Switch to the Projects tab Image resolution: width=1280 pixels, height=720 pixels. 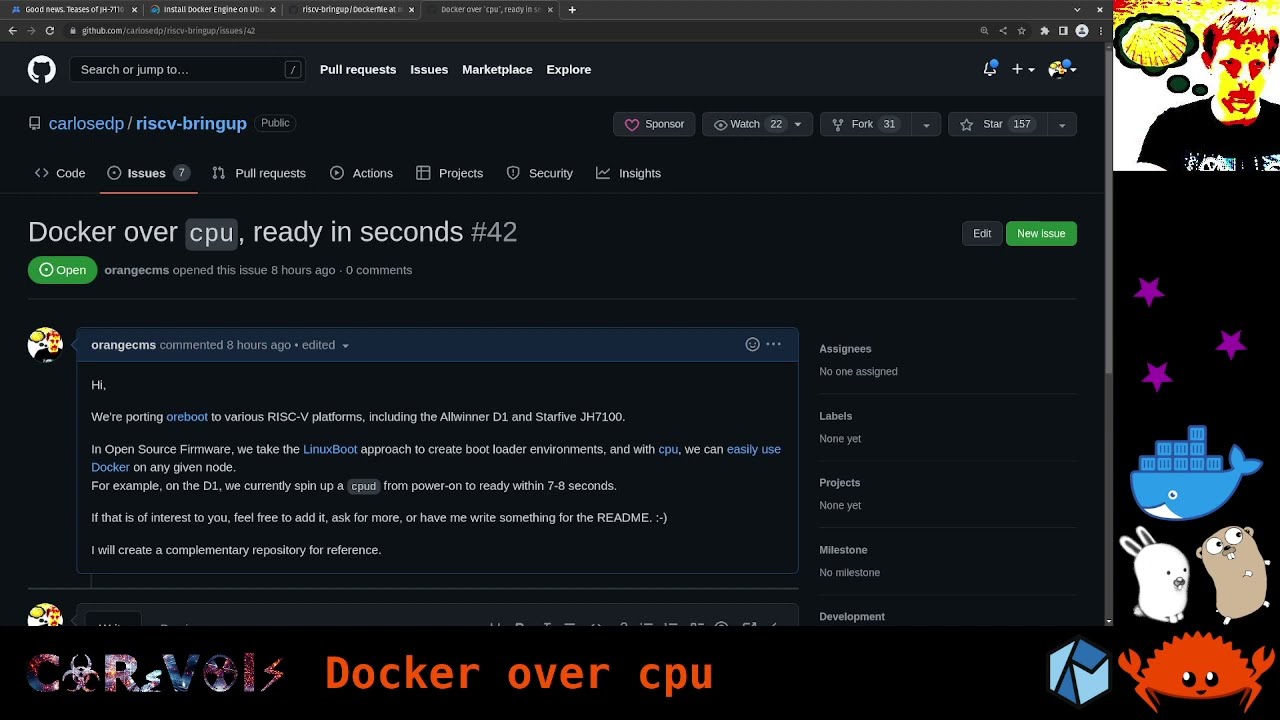pos(449,173)
